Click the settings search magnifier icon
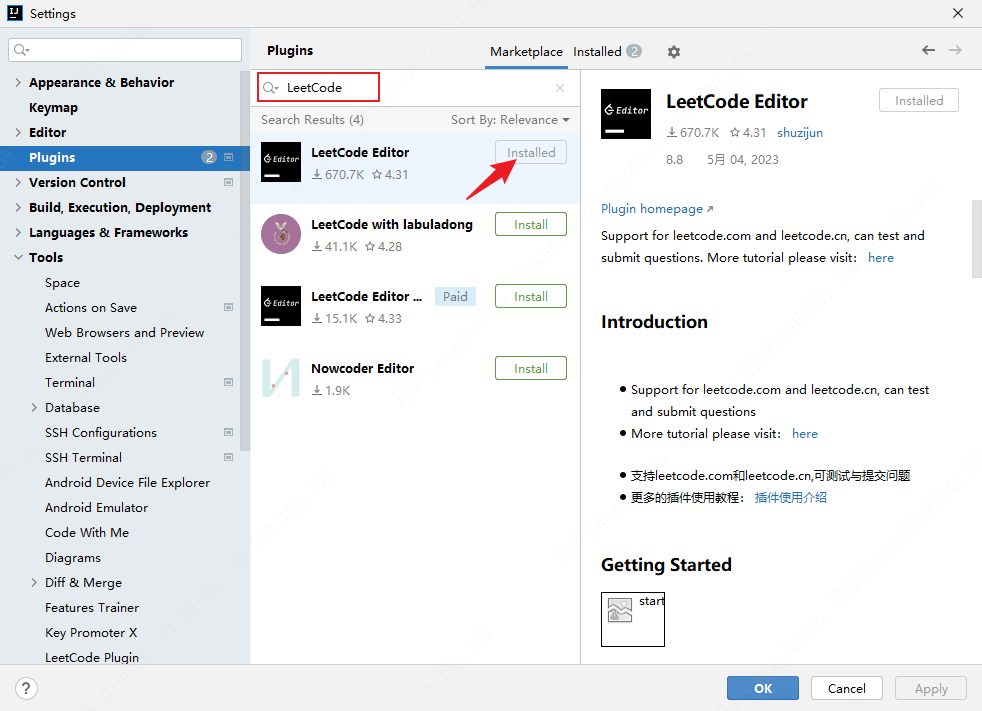This screenshot has width=982, height=711. pyautogui.click(x=21, y=50)
